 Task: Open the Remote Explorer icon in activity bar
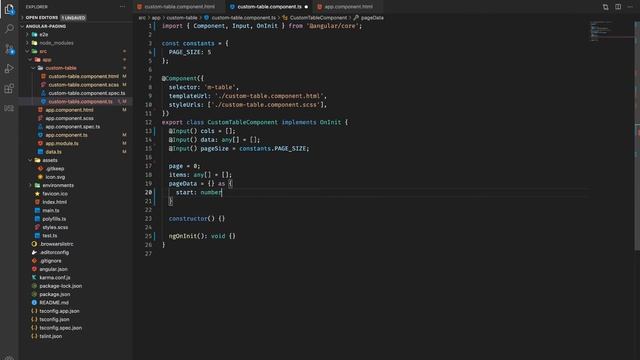point(9,108)
